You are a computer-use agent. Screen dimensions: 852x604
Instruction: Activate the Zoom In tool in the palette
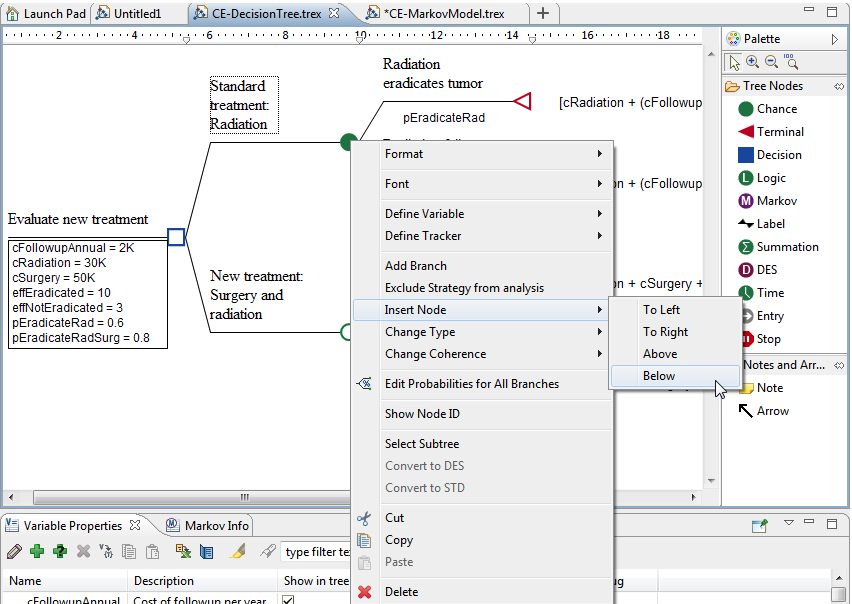pyautogui.click(x=750, y=60)
